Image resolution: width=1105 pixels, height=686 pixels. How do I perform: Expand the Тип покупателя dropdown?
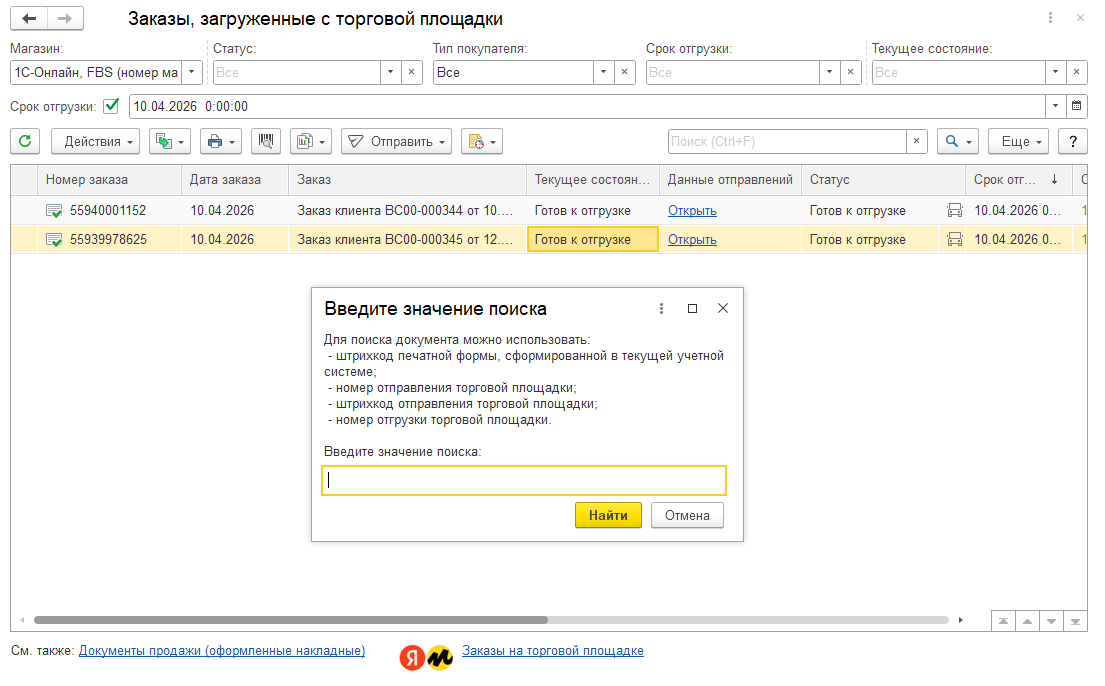pos(603,72)
